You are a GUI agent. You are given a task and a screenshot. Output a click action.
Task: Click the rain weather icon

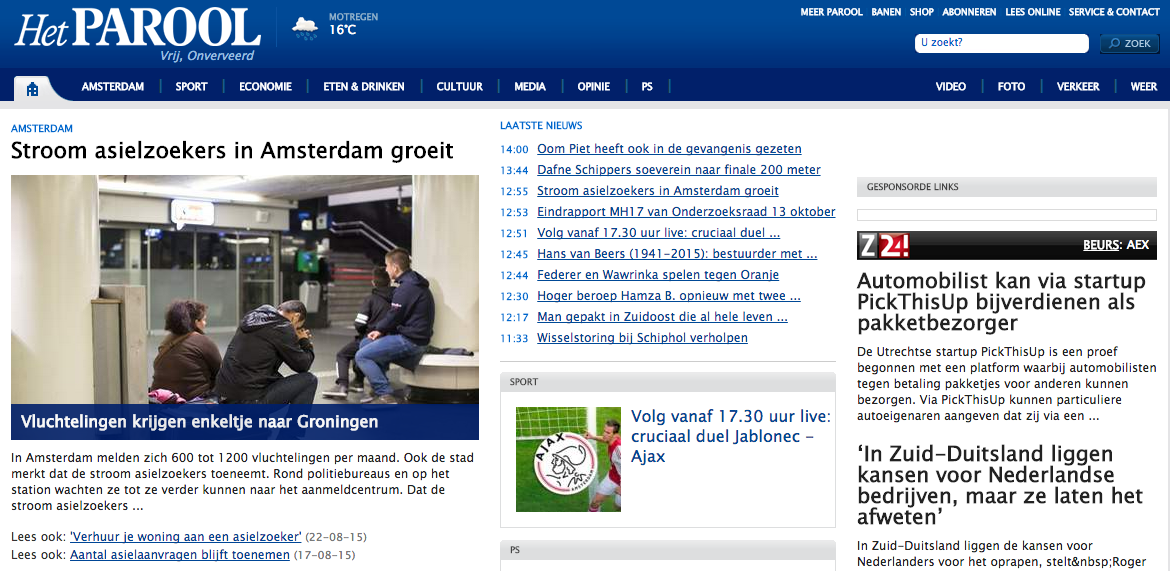point(305,27)
